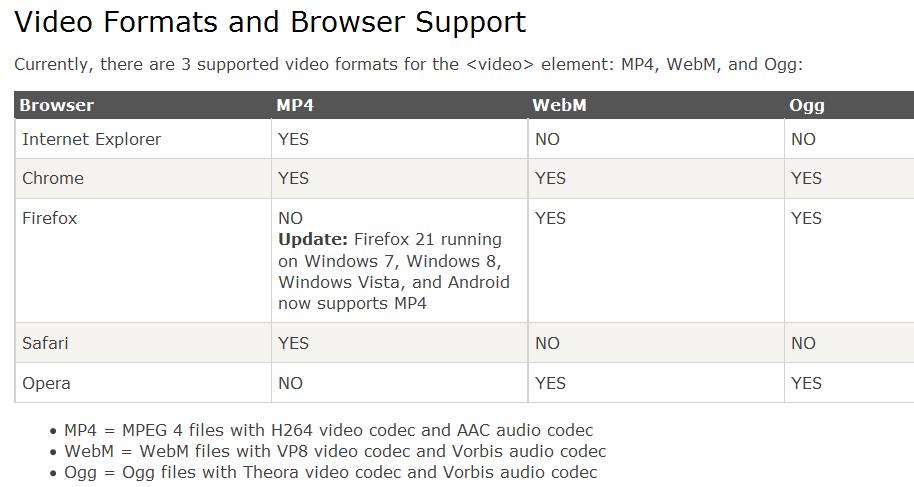The width and height of the screenshot is (914, 487).
Task: Click Opera's MP4 NO cell
Action: [399, 383]
